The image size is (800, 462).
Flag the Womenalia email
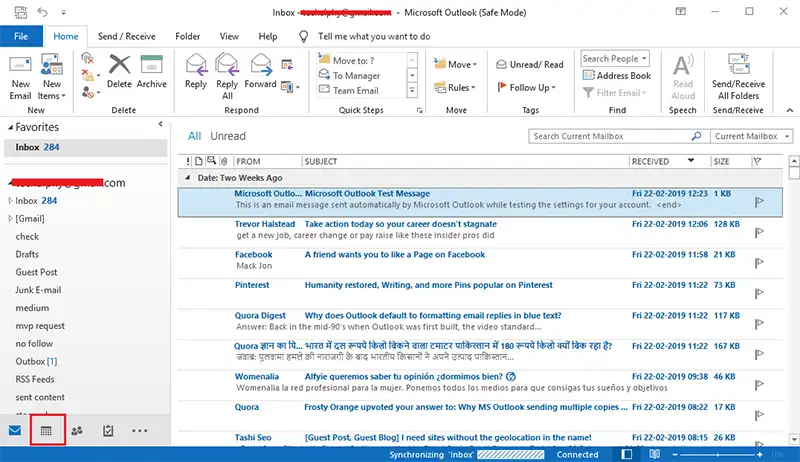759,384
